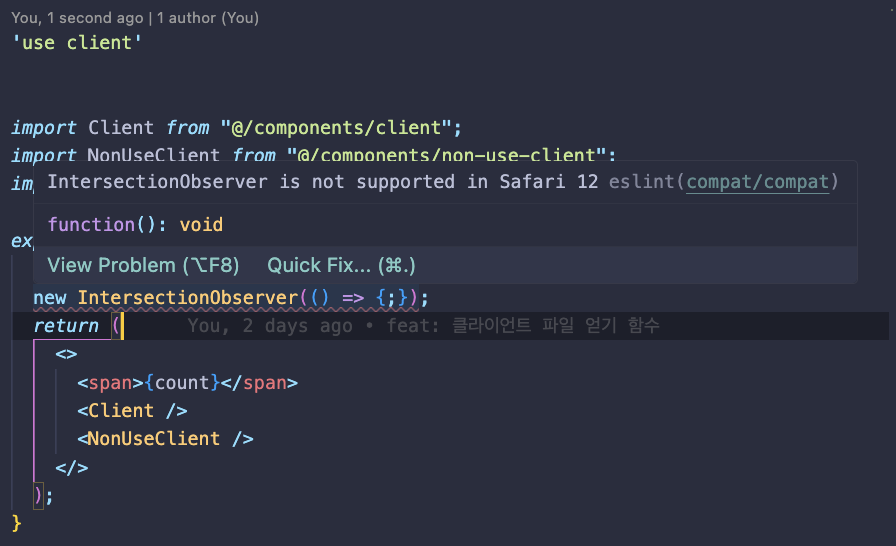This screenshot has height=546, width=896.
Task: Click the NonUseClient JSX component tag
Action: [x=153, y=439]
